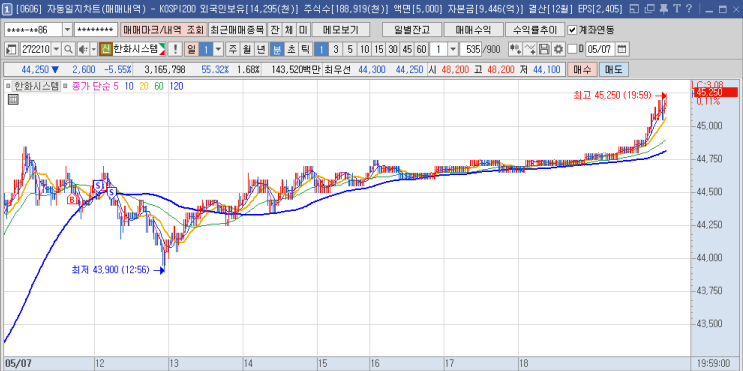This screenshot has width=743, height=371.
Task: Select the 분 minute chart toggle
Action: click(276, 49)
